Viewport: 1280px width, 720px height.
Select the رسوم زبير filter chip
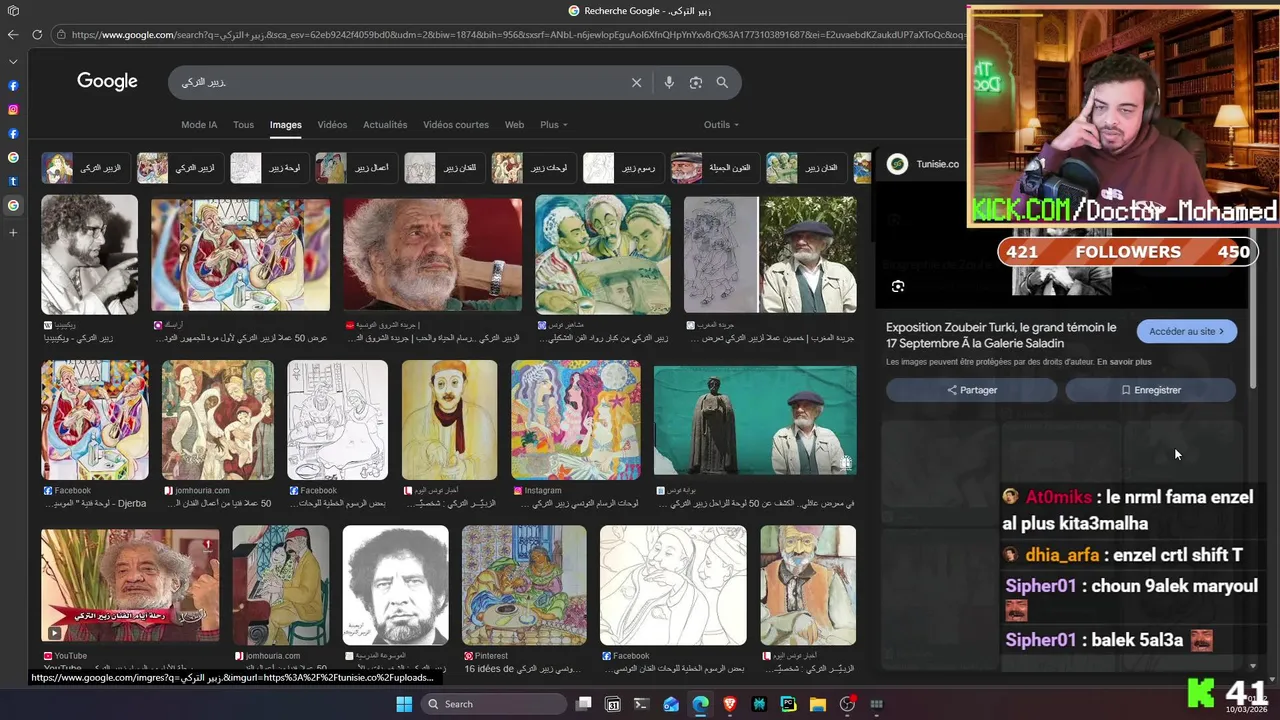[x=622, y=168]
